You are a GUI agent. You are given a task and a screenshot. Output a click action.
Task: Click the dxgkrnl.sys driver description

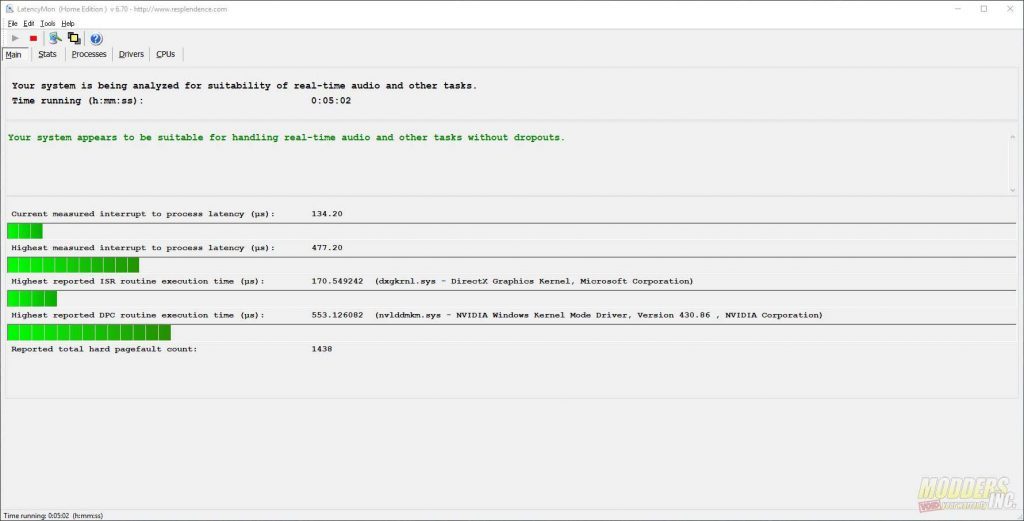(534, 281)
